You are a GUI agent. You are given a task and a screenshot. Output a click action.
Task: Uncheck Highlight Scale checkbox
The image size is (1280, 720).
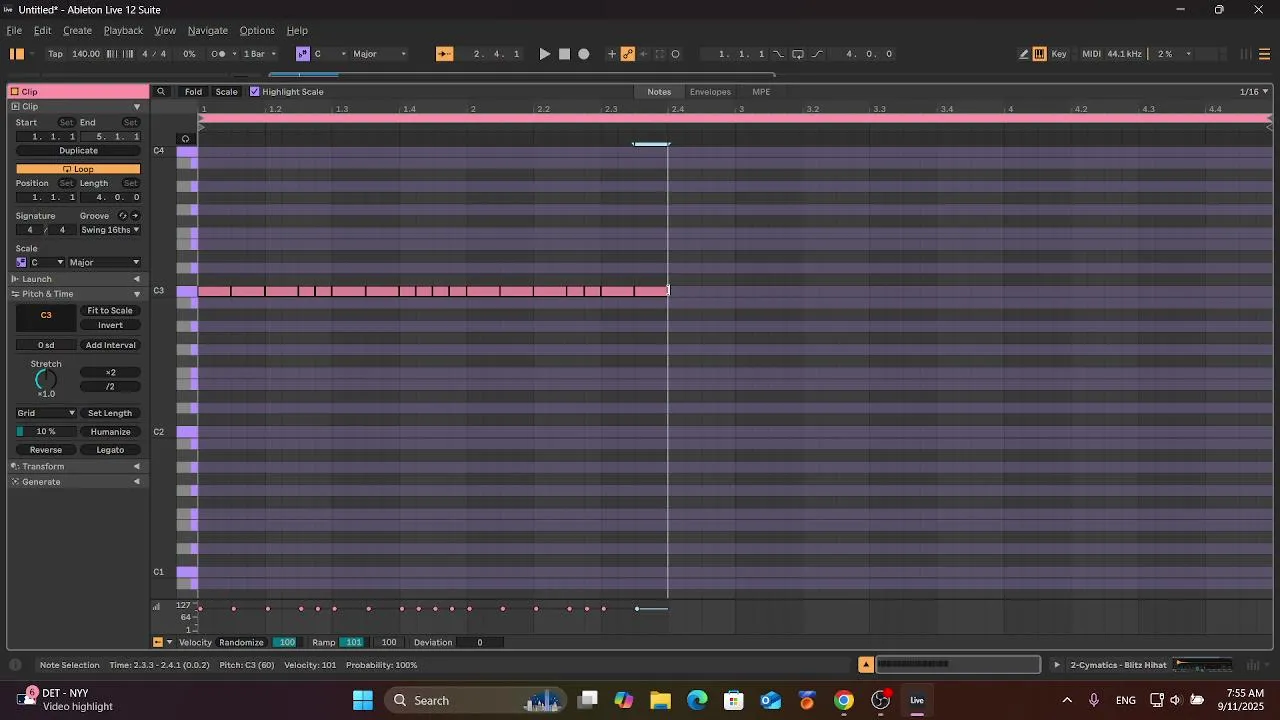pos(255,92)
